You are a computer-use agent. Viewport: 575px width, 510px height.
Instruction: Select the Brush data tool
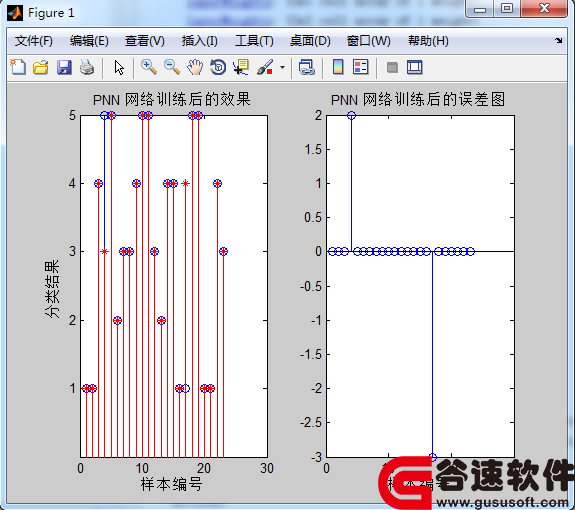pyautogui.click(x=265, y=67)
